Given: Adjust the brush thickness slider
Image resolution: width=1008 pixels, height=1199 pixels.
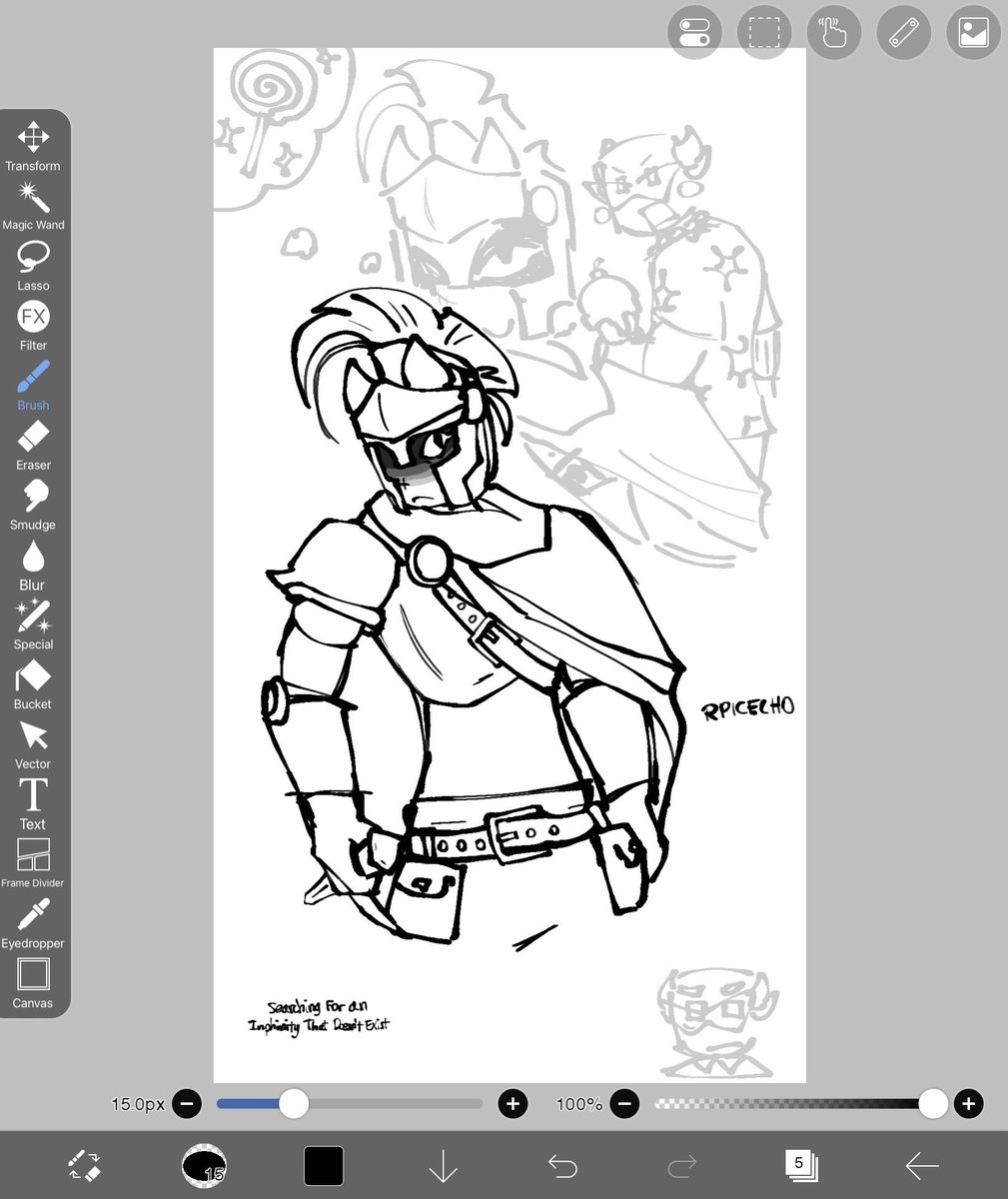Looking at the screenshot, I should pos(350,1104).
